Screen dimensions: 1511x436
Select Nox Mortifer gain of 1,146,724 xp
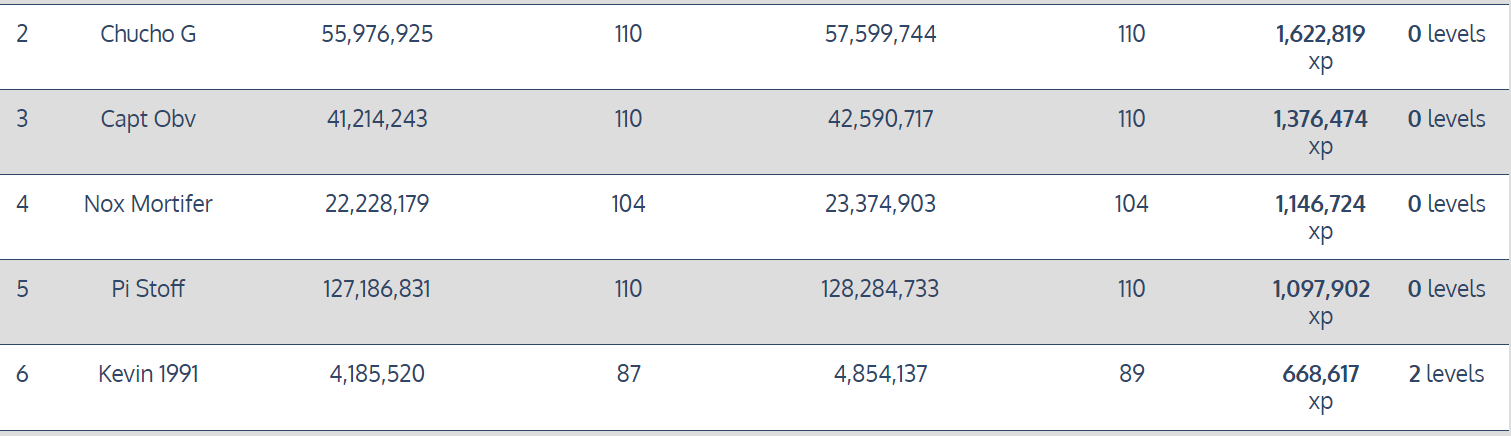tap(1320, 218)
